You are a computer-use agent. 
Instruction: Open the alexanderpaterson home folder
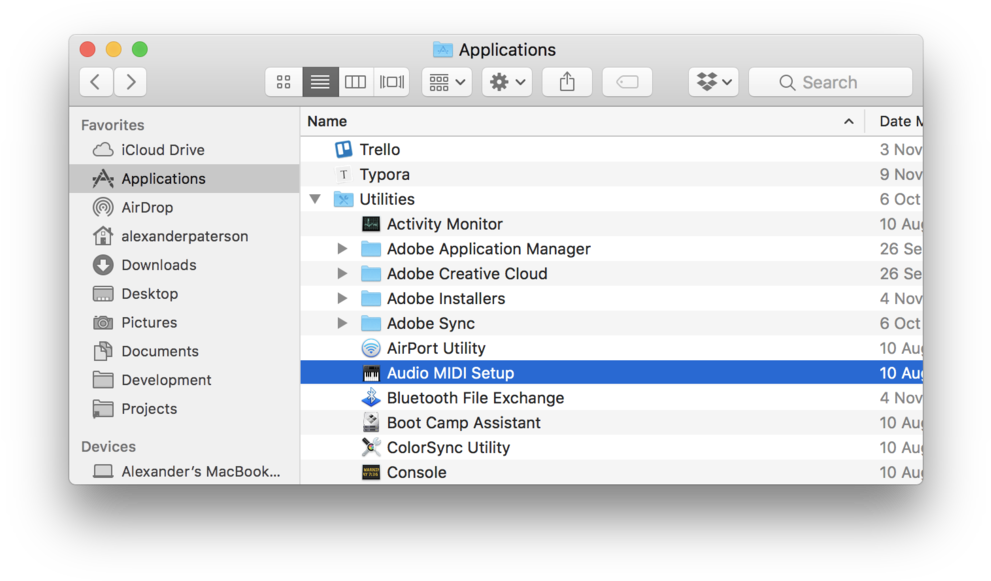pyautogui.click(x=184, y=236)
